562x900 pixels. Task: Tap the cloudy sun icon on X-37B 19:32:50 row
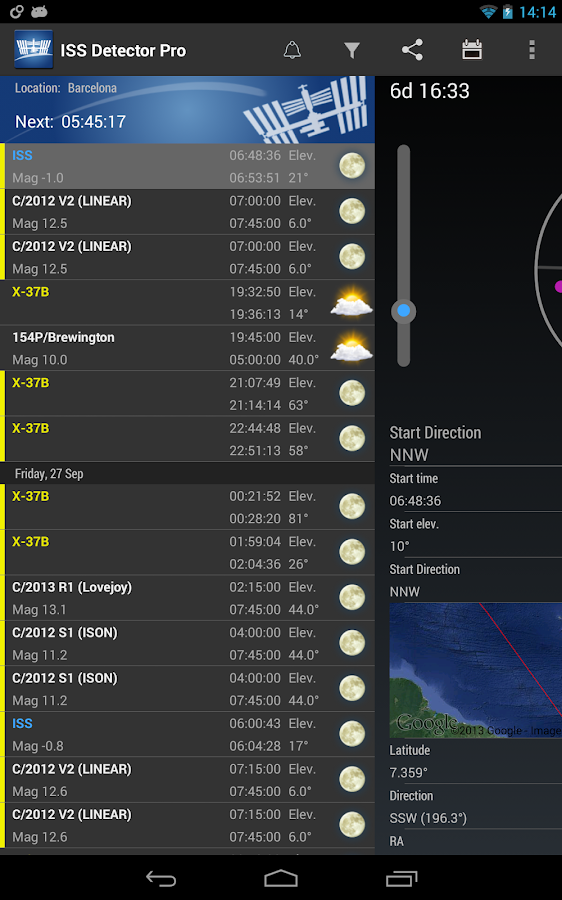coord(351,302)
